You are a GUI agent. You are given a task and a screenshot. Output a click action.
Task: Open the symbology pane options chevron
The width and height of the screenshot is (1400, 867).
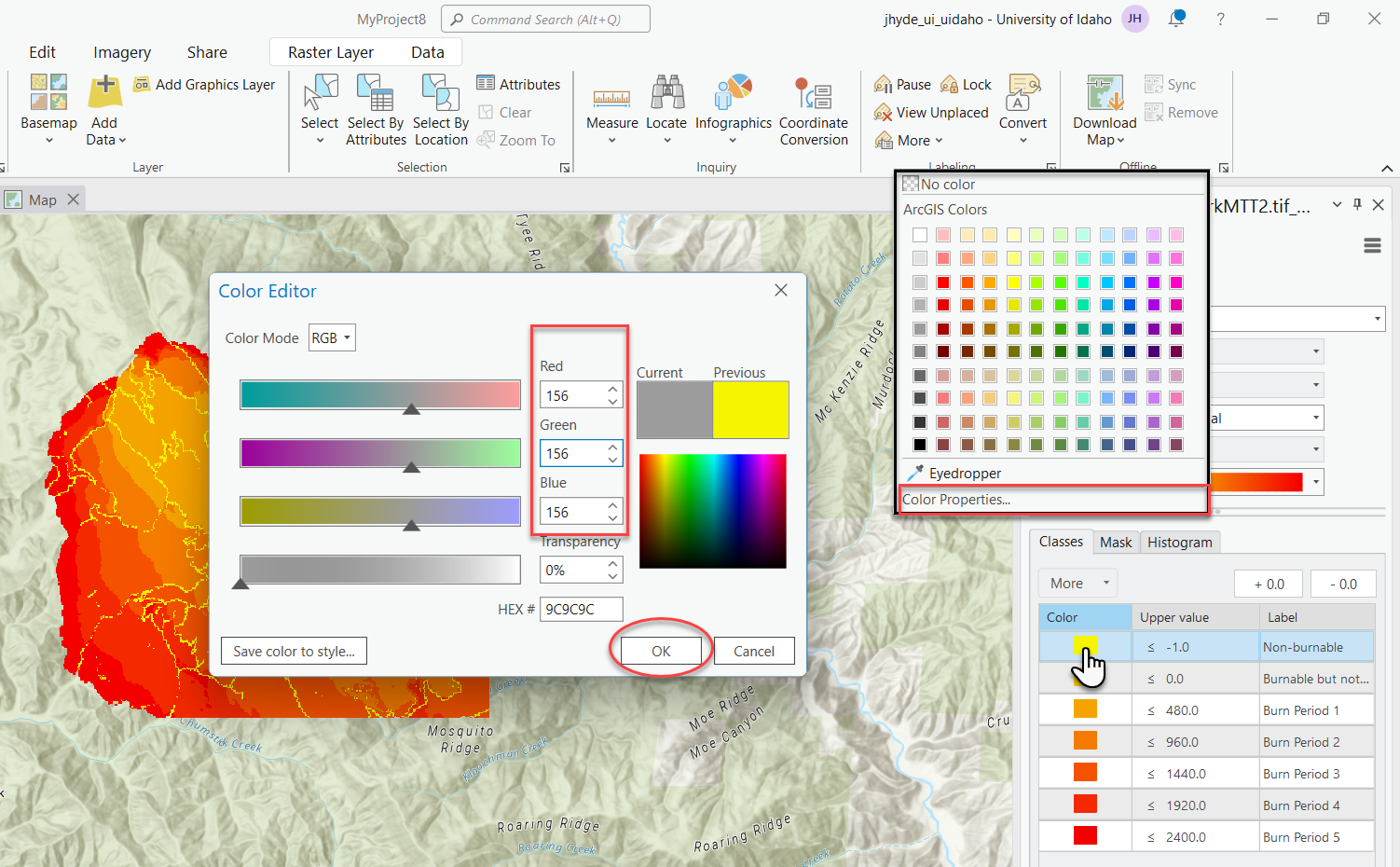(x=1338, y=204)
